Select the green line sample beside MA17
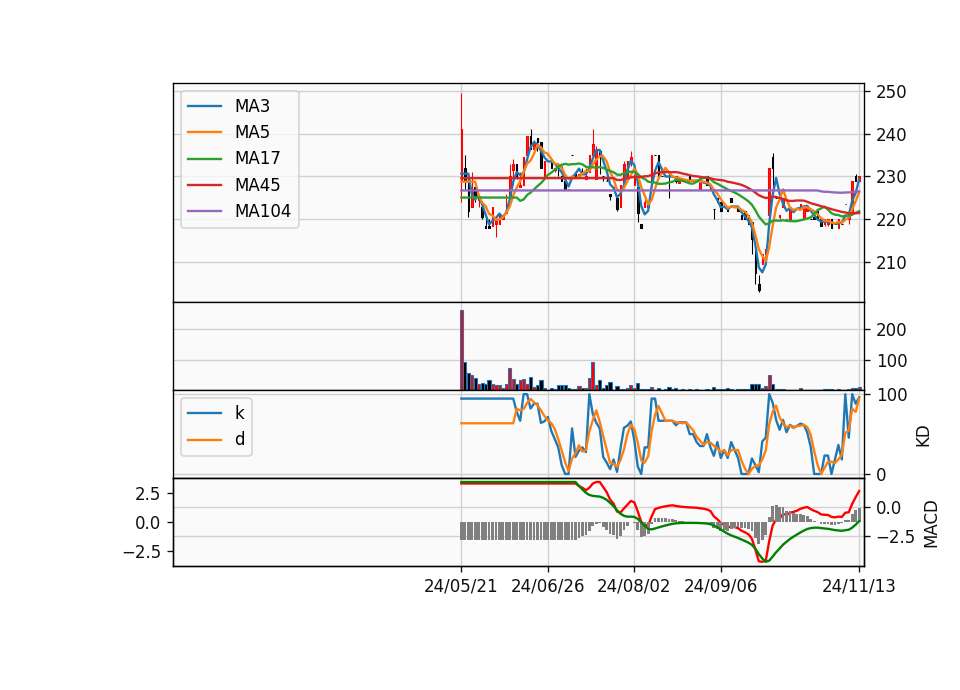This screenshot has height=690, width=960. pos(204,159)
